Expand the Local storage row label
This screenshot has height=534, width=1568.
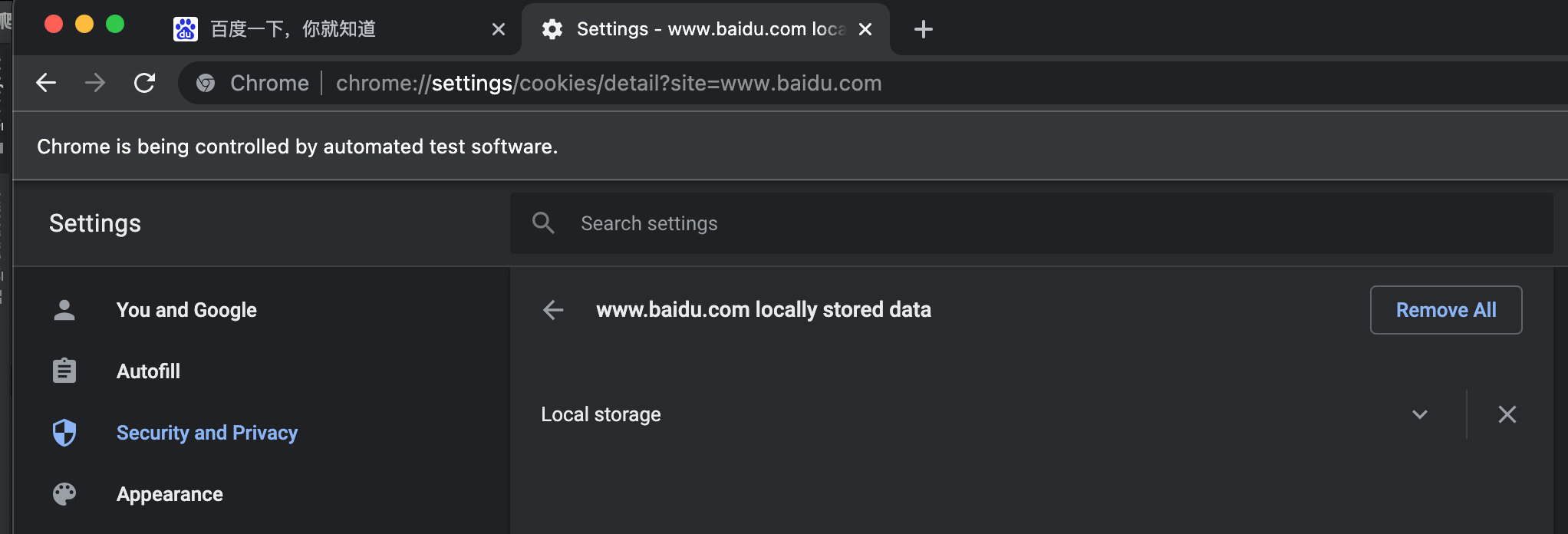601,414
